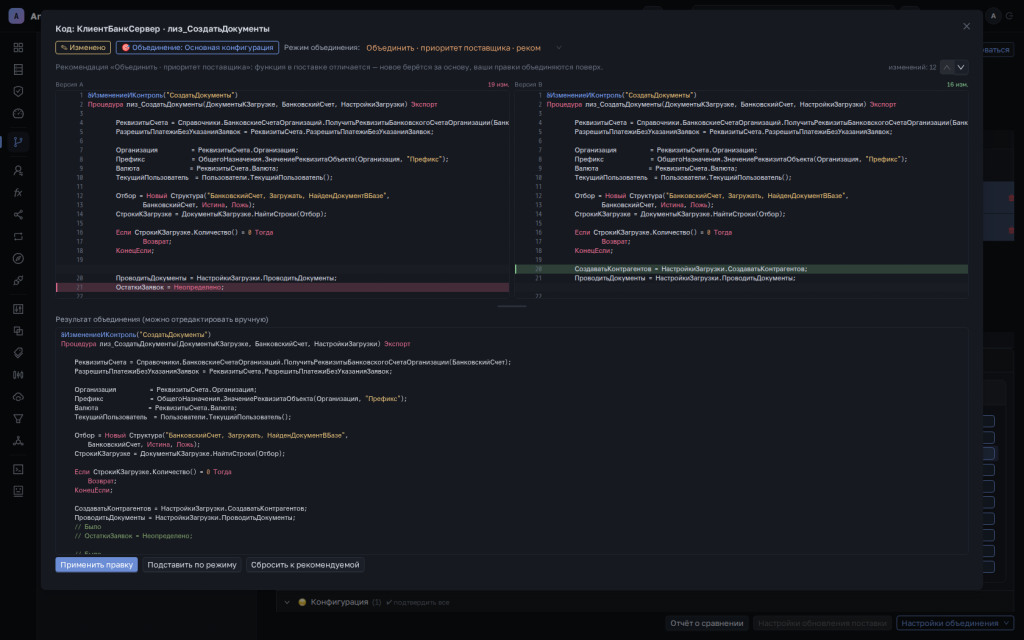Click '// ОстаткиЗаявок = Неопределено;' comment in result
The image size is (1024, 640).
click(133, 536)
